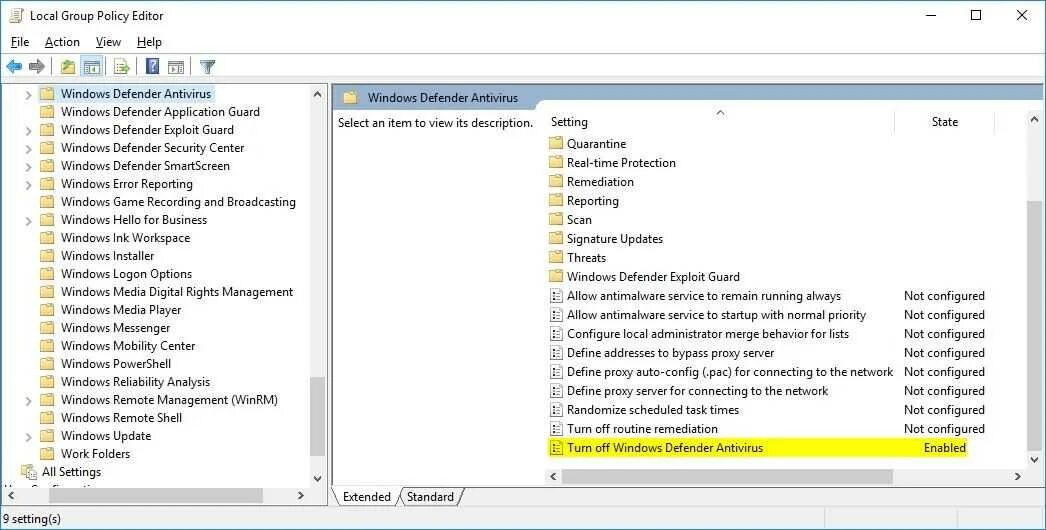Expand the Windows Hello for Business node

[28, 221]
